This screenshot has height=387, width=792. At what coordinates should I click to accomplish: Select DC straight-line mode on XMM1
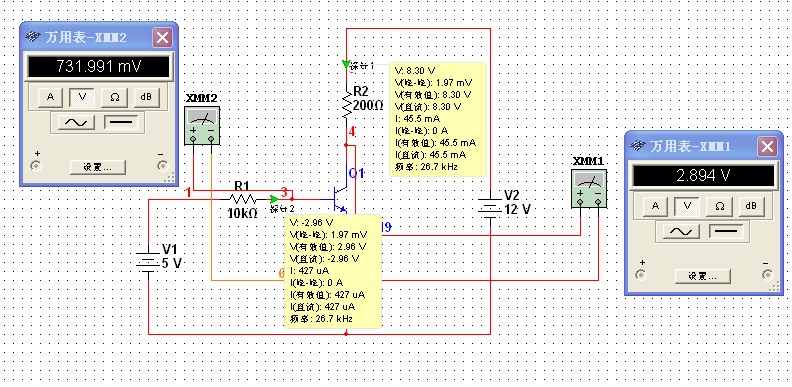pyautogui.click(x=727, y=231)
